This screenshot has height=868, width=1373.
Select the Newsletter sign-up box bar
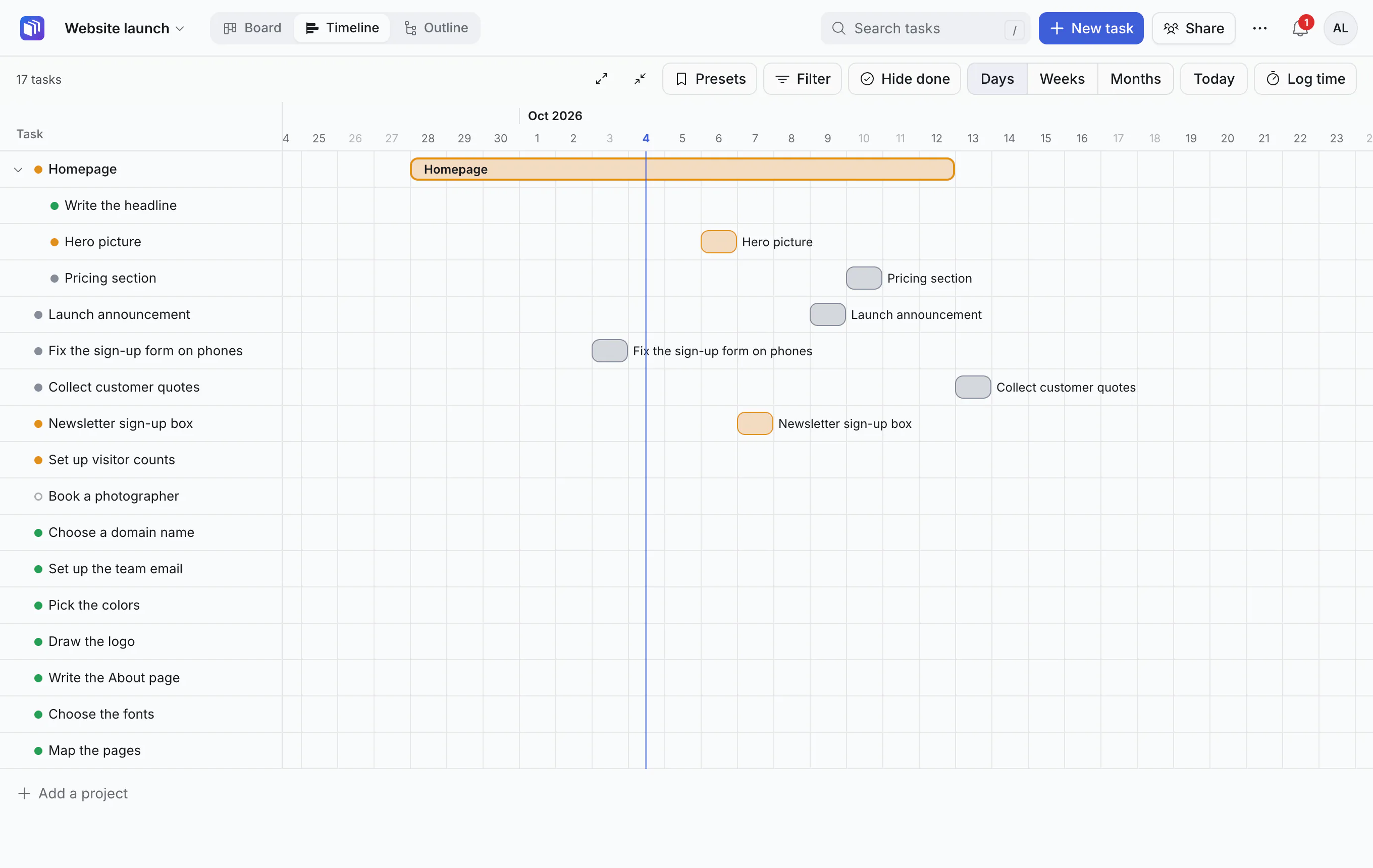click(x=755, y=423)
